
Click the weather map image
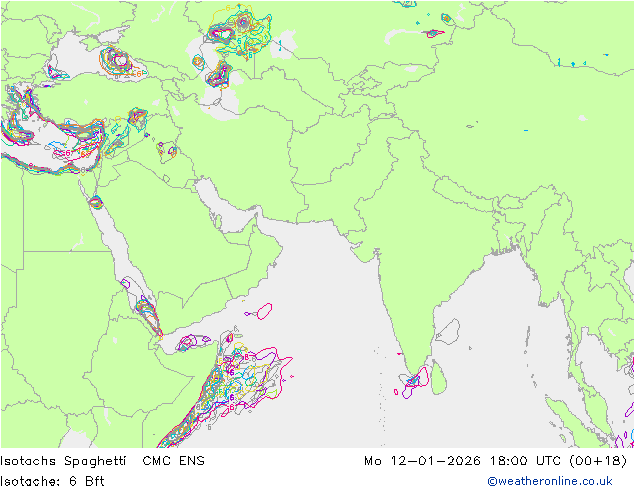[x=317, y=224]
